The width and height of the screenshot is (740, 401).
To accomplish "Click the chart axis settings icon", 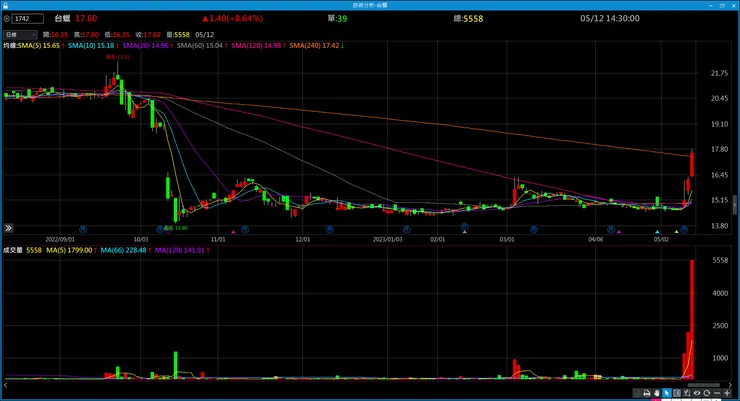I will coord(687,393).
